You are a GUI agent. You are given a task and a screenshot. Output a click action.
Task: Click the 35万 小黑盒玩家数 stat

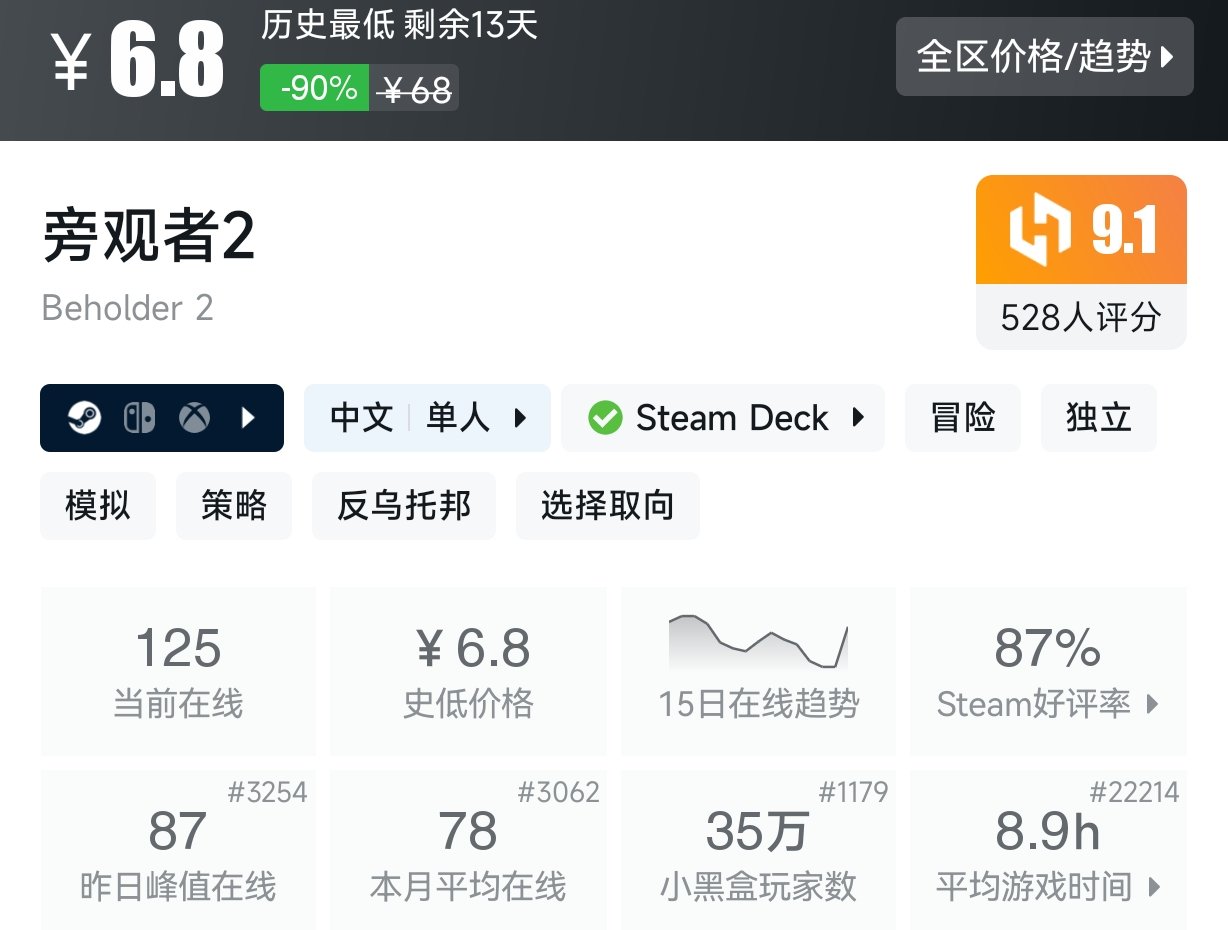click(x=757, y=840)
